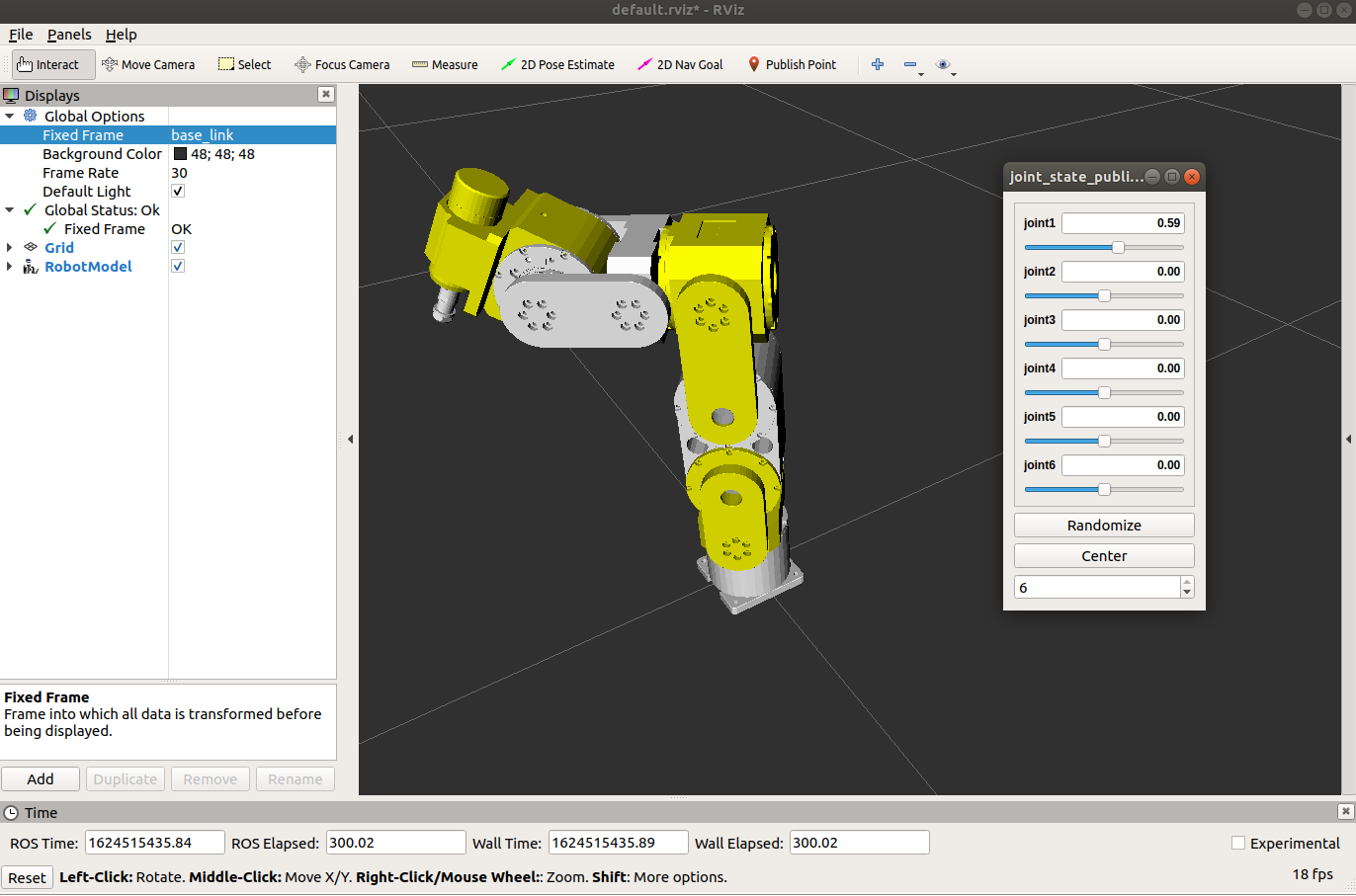The height and width of the screenshot is (896, 1356).
Task: Click the minus remove-tool icon
Action: coord(909,64)
